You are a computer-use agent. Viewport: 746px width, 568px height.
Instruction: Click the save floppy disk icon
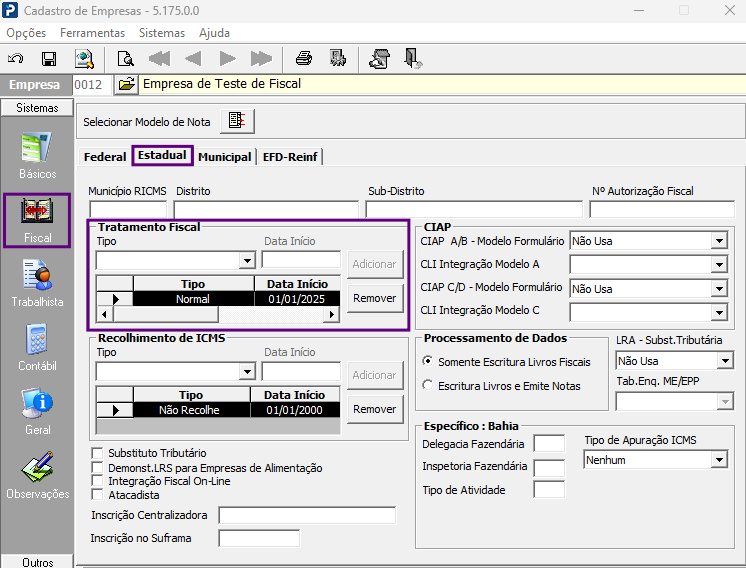pyautogui.click(x=48, y=58)
